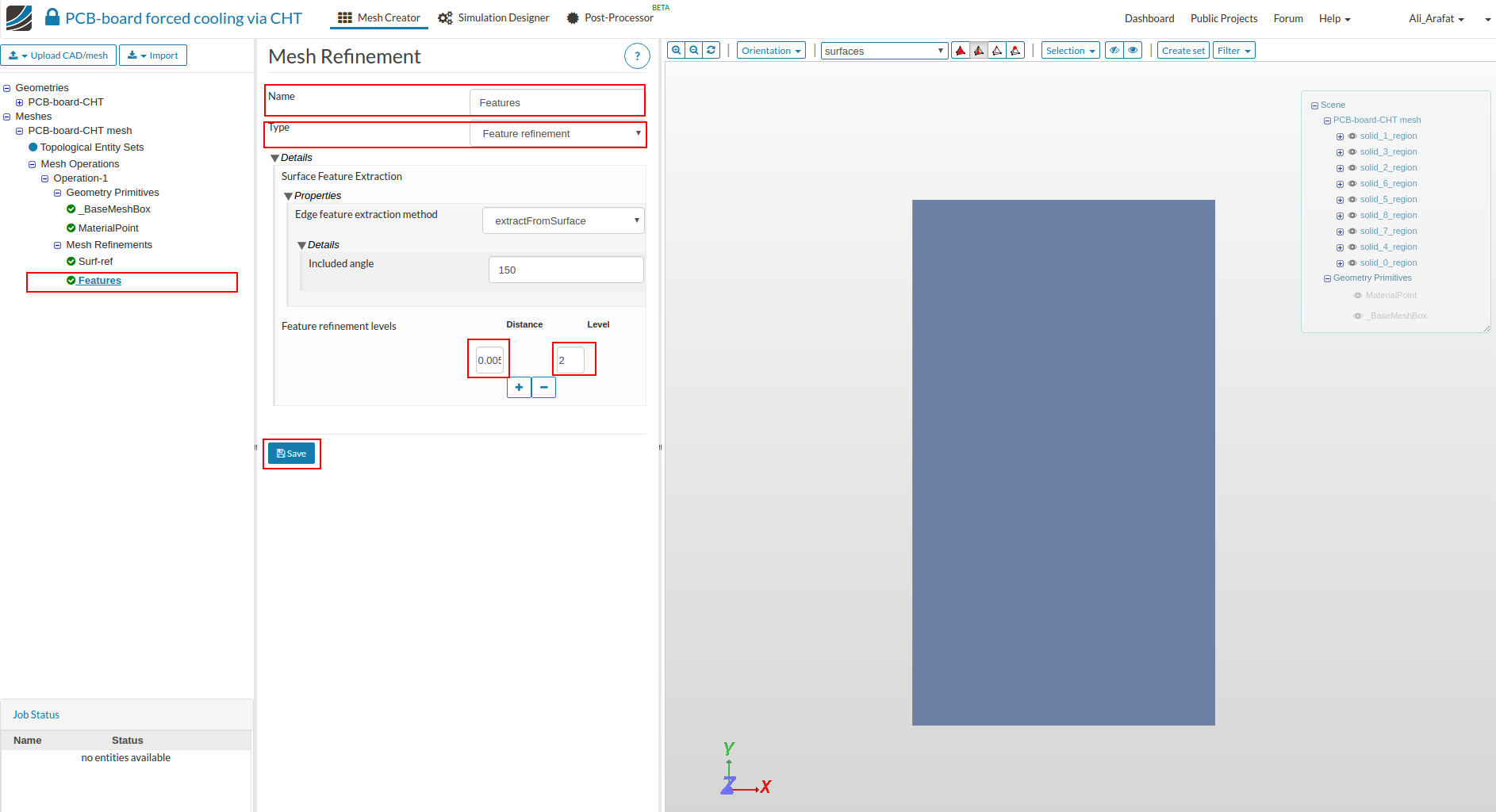
Task: Collapse the Mesh Refinements tree node
Action: coord(57,245)
